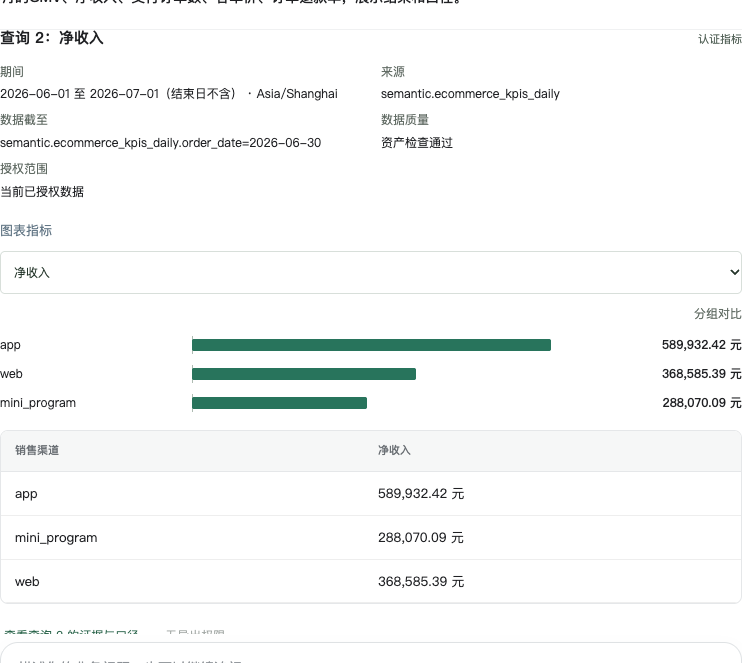The width and height of the screenshot is (742, 663).
Task: Select the app cell in the table
Action: point(26,494)
